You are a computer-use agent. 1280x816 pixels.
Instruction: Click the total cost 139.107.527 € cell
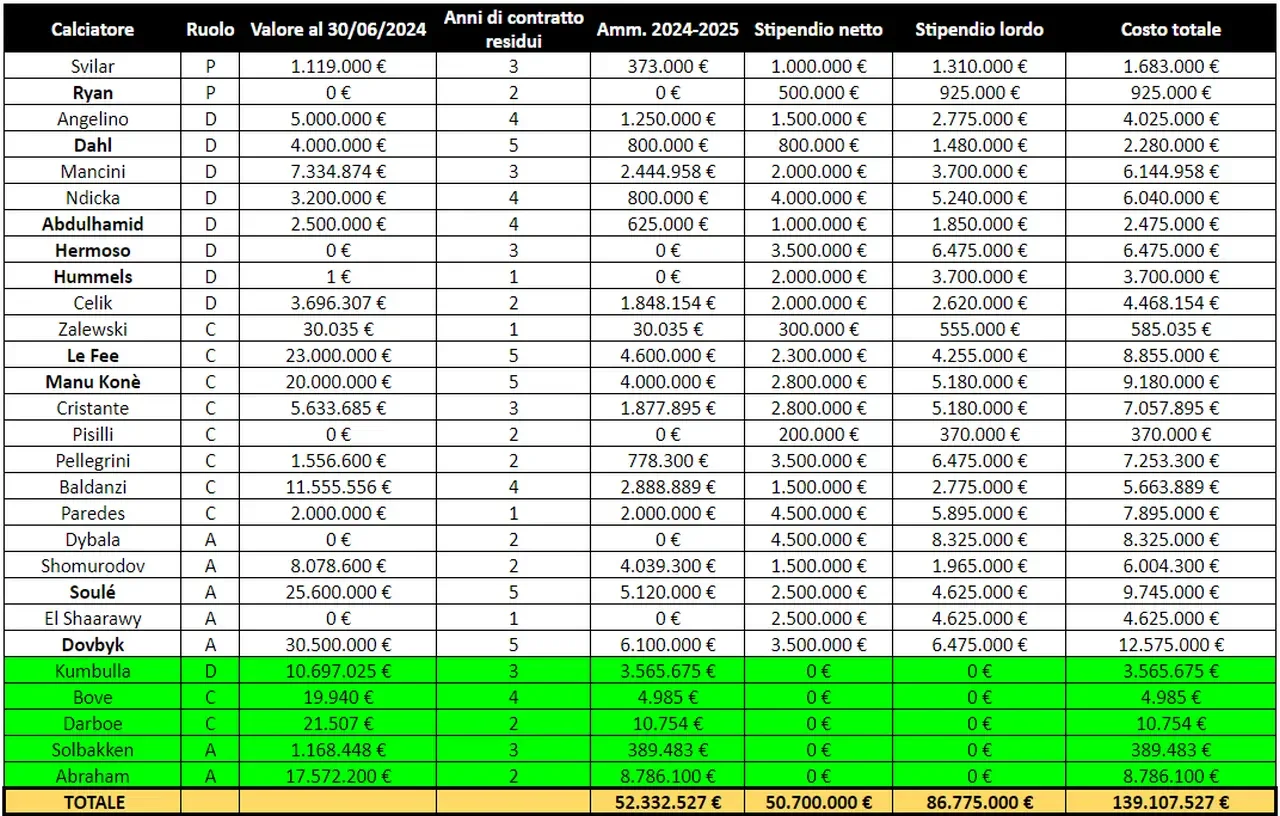pos(1170,802)
